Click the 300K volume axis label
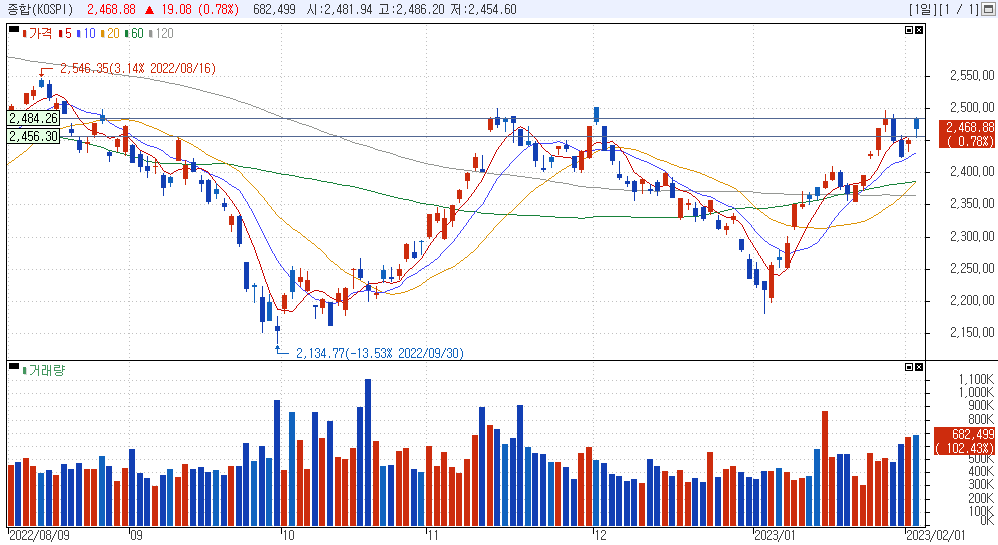Screen dimensions: 998x545 [x=980, y=485]
